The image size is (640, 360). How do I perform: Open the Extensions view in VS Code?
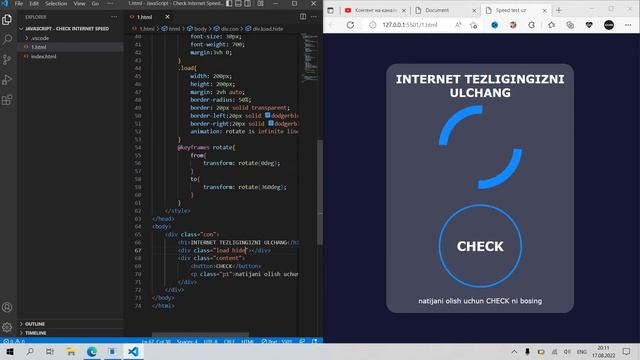pyautogui.click(x=7, y=100)
